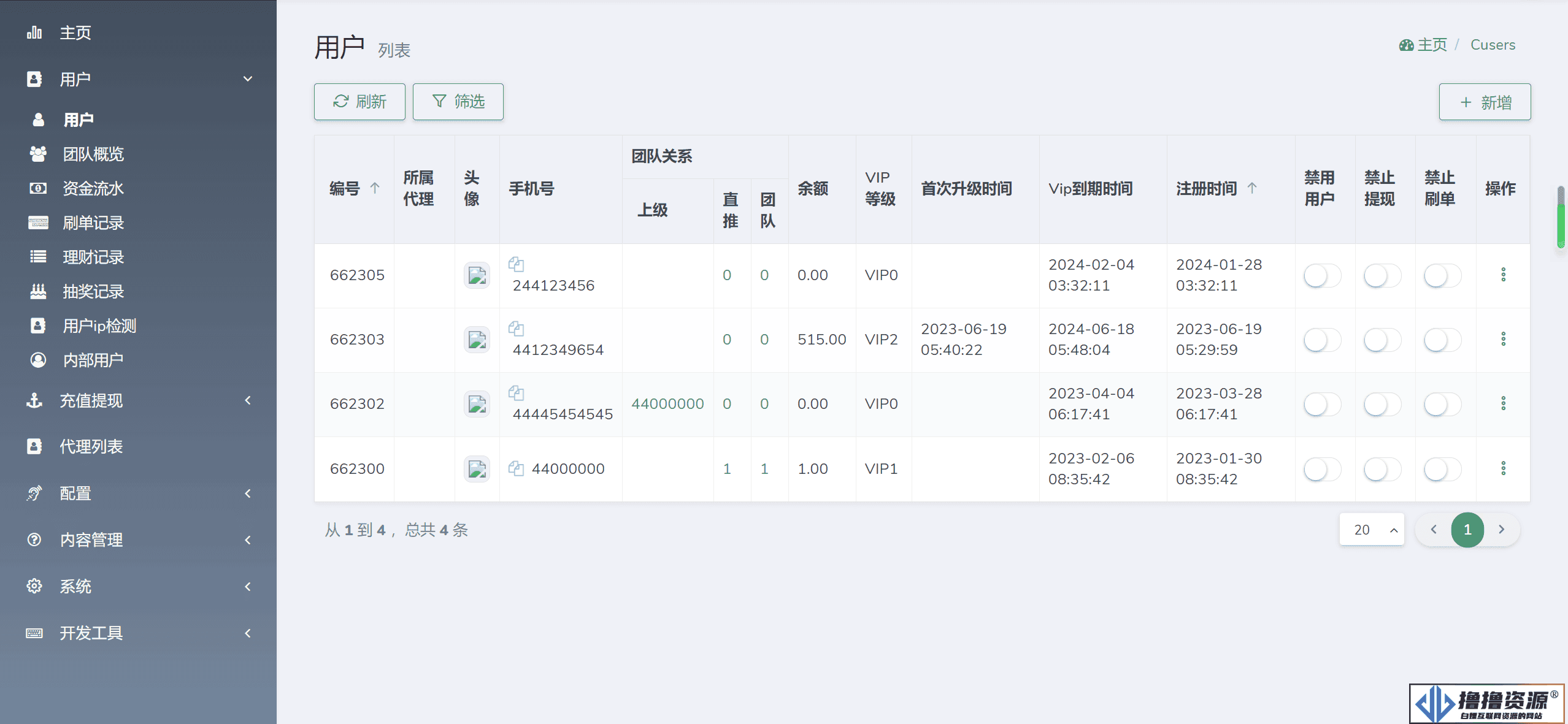
Task: Go to previous page arrow
Action: [x=1434, y=530]
